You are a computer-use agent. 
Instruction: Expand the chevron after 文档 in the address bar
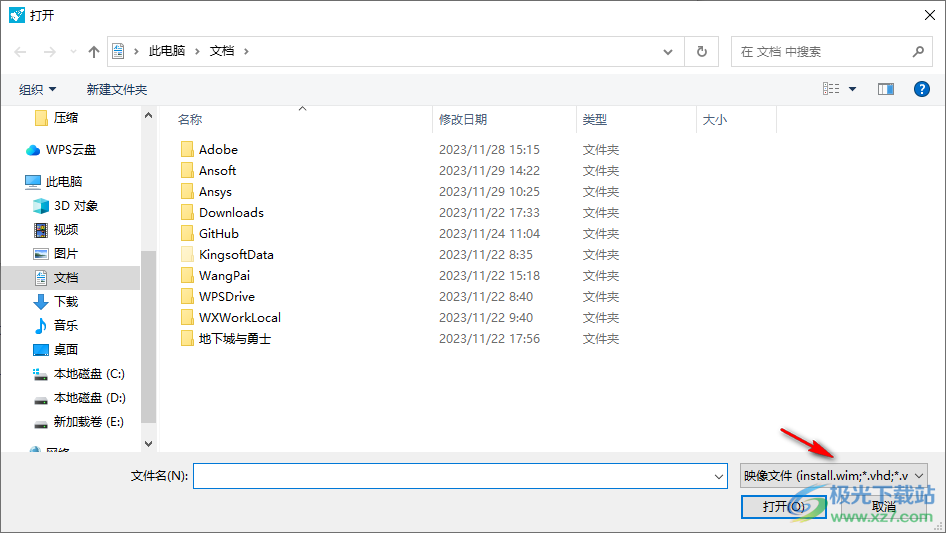(246, 51)
